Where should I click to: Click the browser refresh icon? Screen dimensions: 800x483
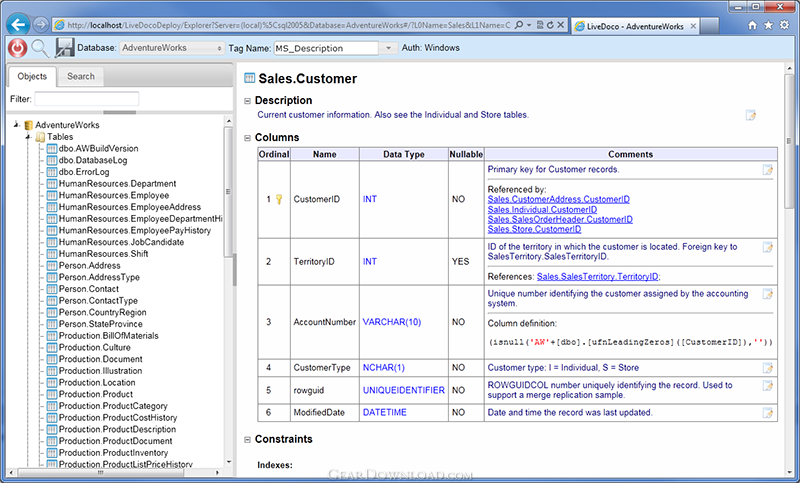pos(550,24)
